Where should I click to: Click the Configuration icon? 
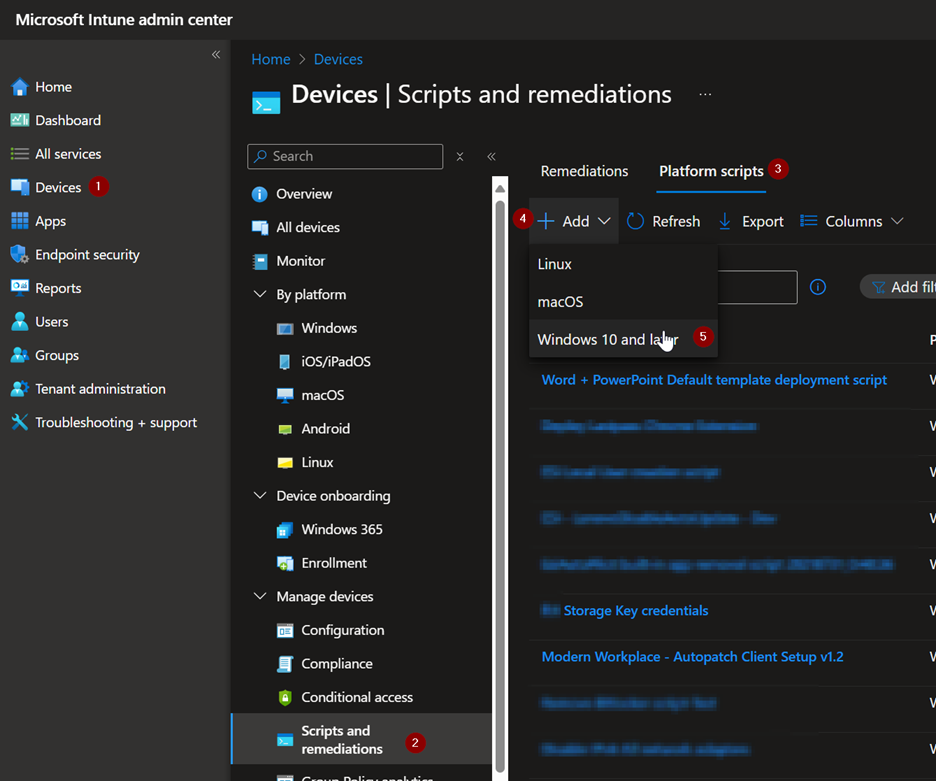285,631
